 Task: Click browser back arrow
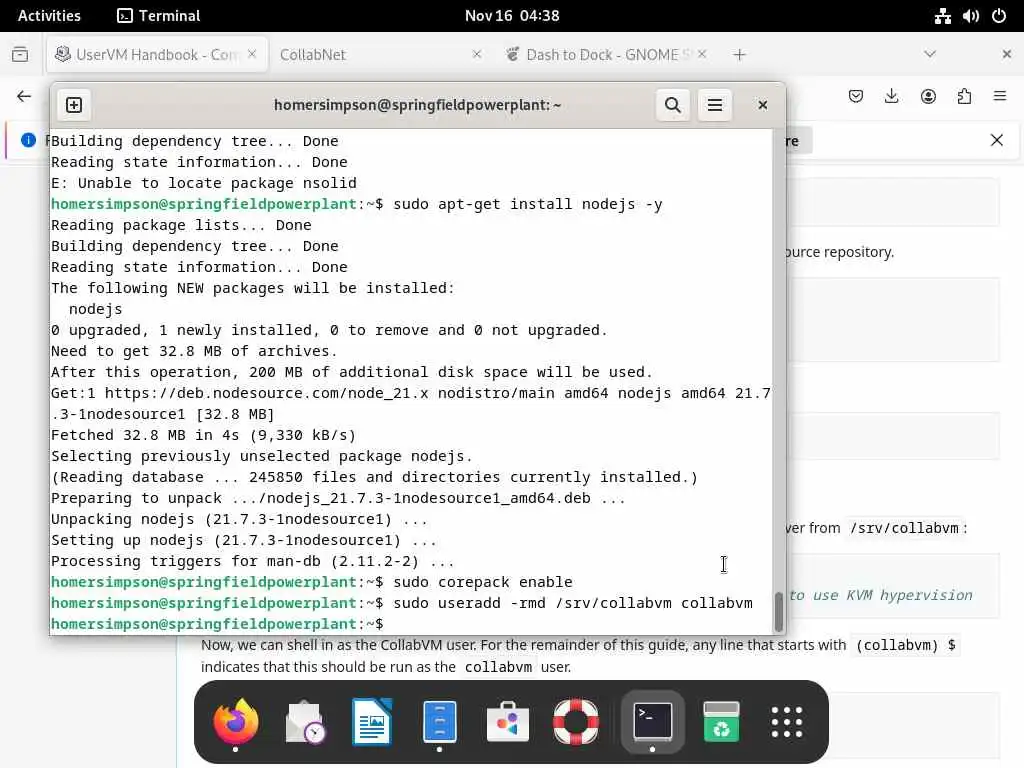(x=24, y=97)
